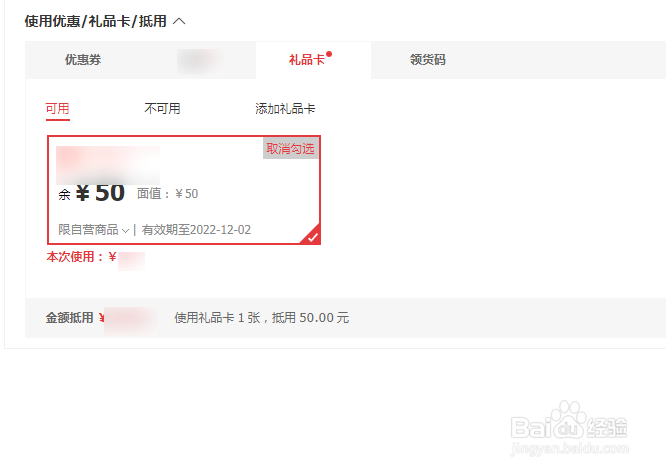Open the 领货码 tab
The image size is (666, 472).
pos(428,60)
